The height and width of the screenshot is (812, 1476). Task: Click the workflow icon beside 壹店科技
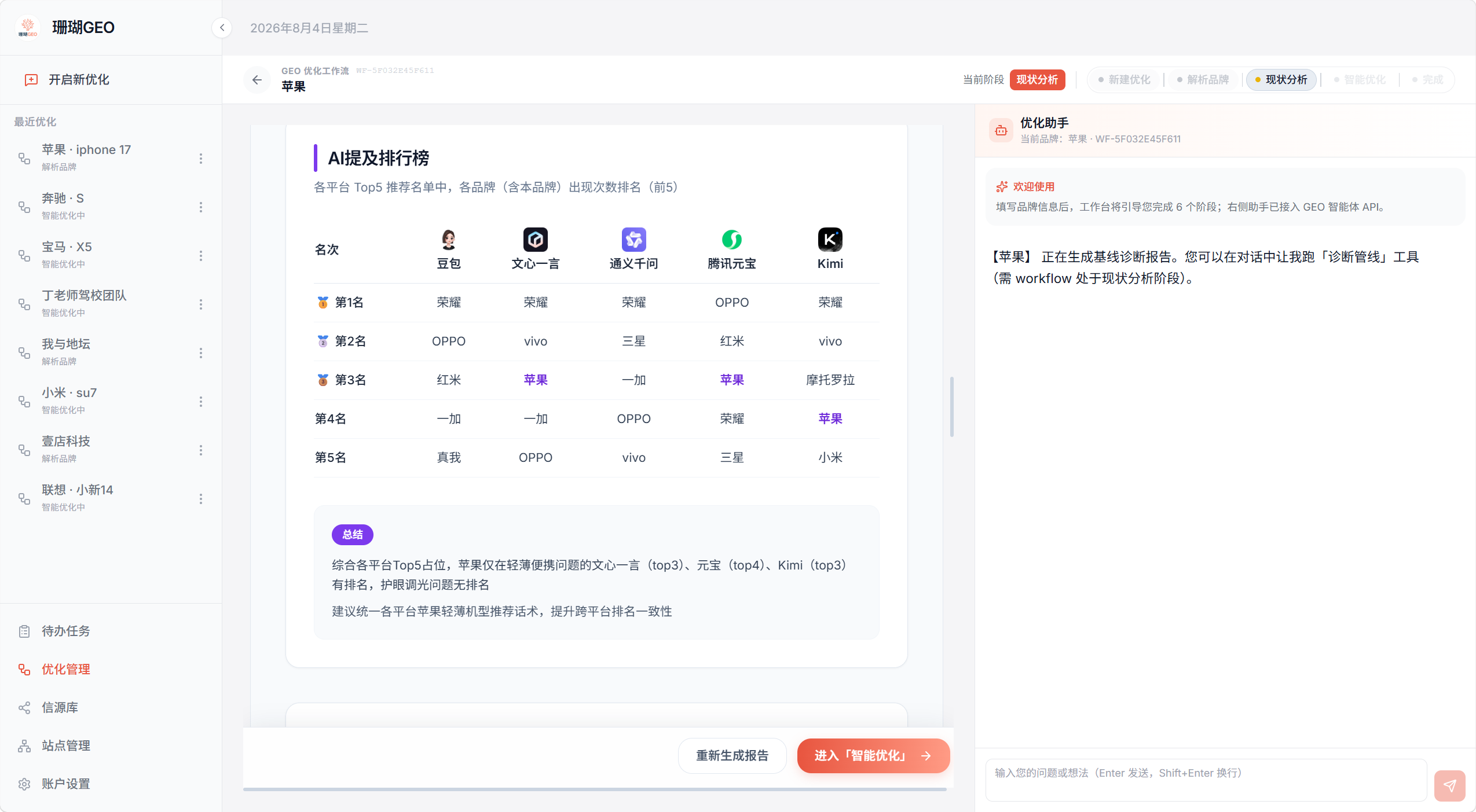24,450
